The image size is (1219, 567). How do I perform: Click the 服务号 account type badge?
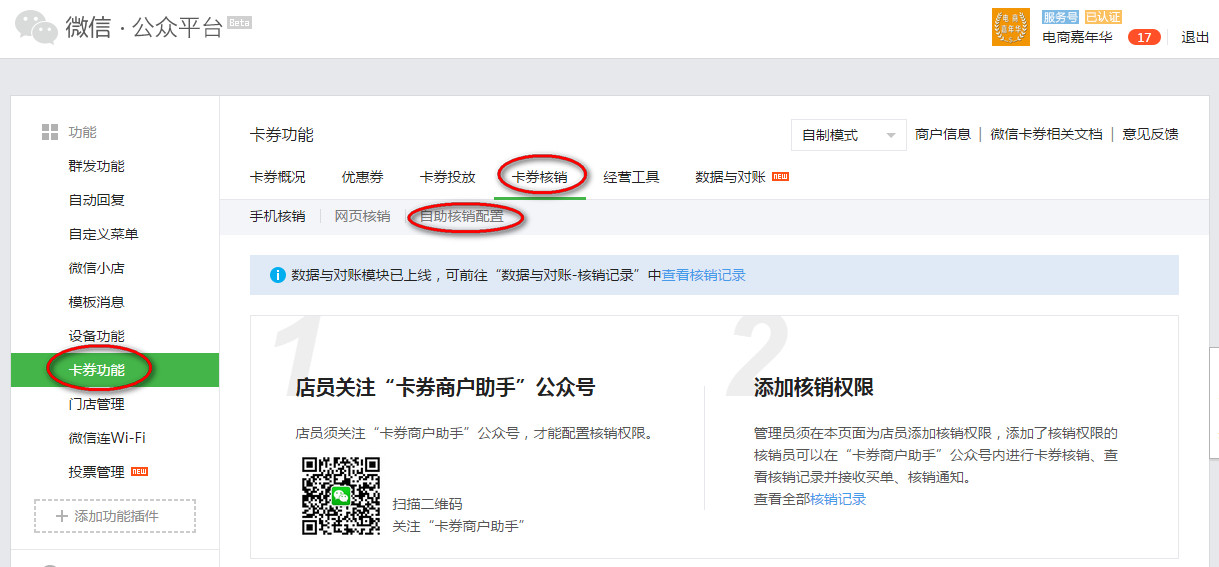(x=1061, y=17)
